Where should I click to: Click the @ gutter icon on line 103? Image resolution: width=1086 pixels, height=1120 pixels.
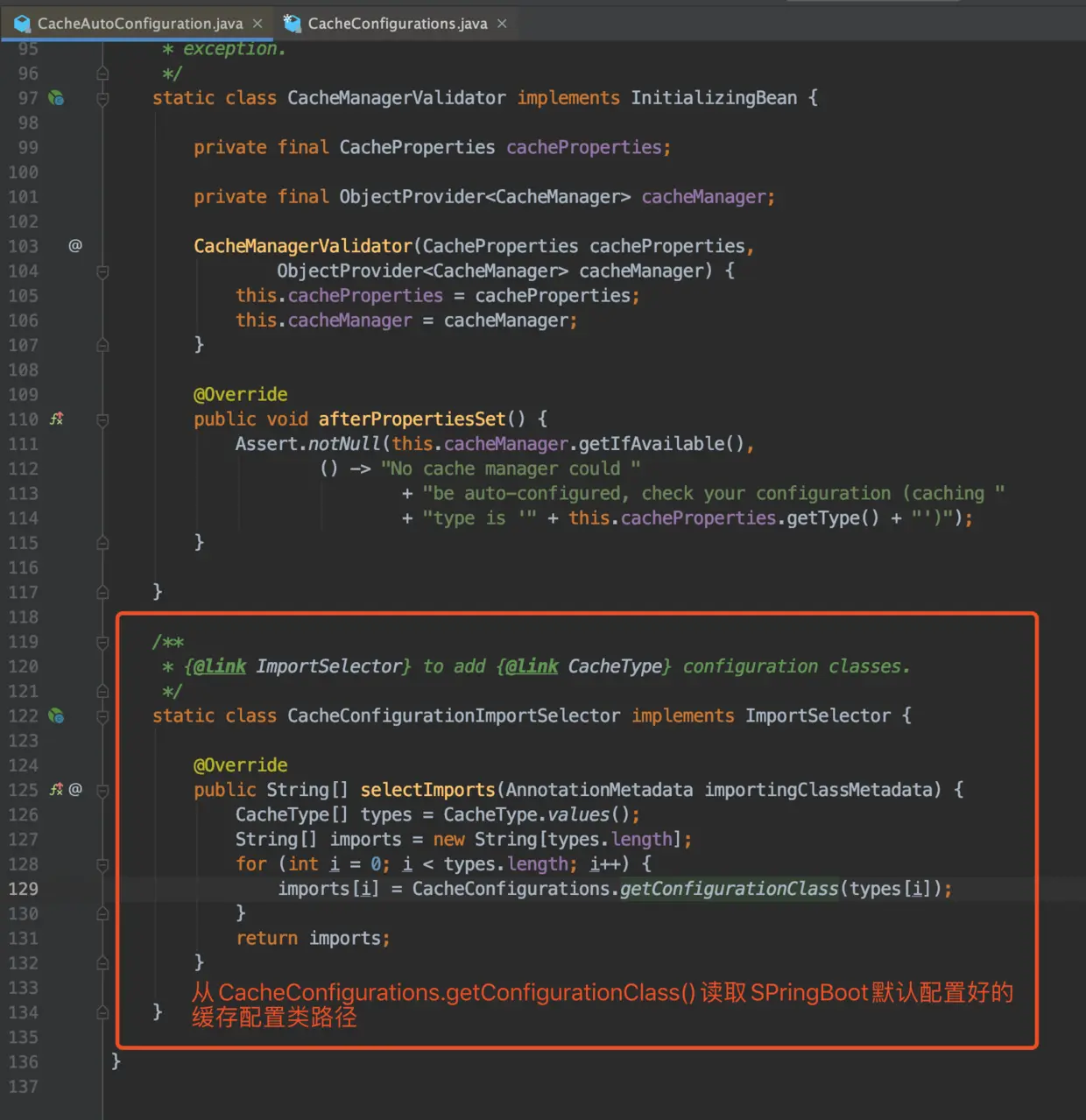(x=75, y=246)
